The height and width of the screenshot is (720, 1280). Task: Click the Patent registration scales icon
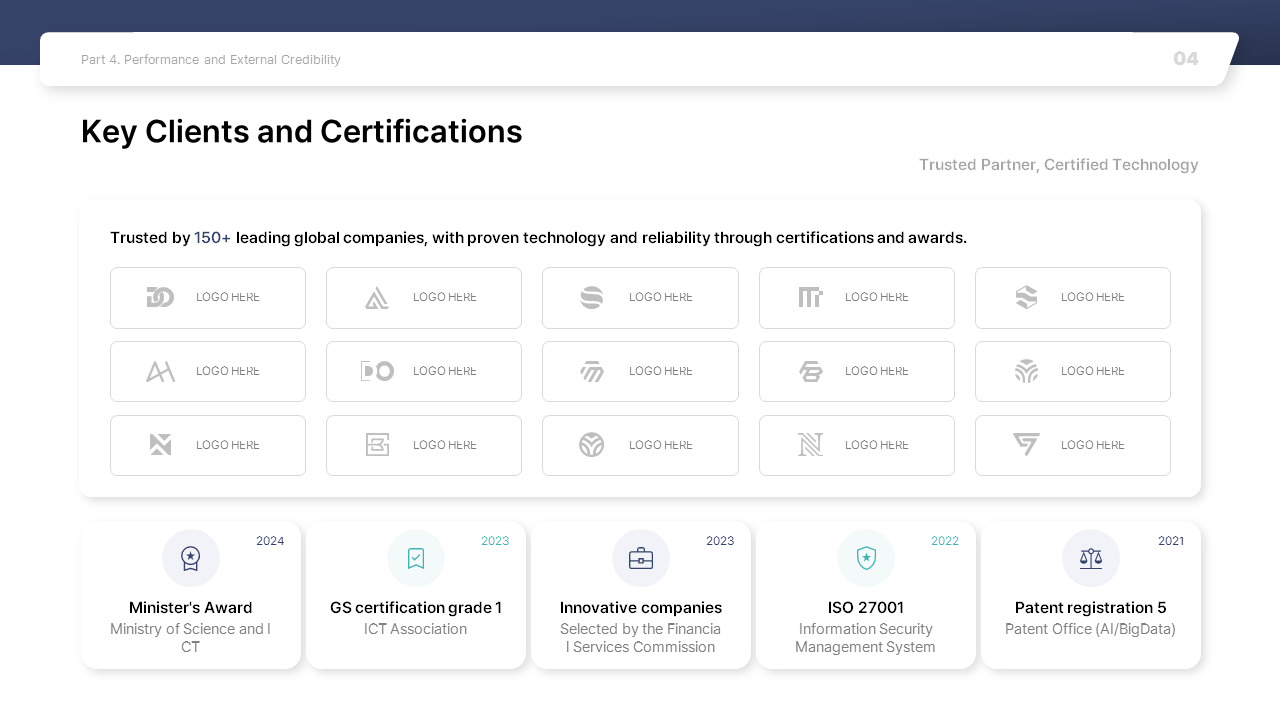click(1091, 558)
